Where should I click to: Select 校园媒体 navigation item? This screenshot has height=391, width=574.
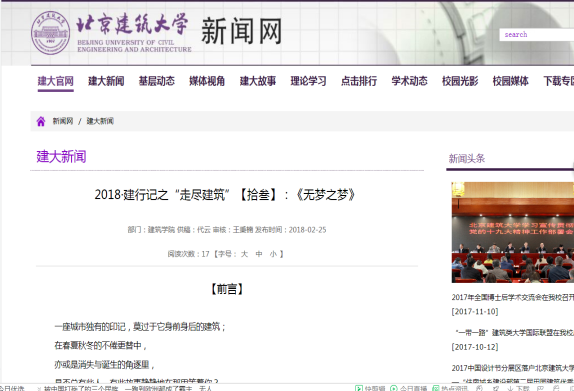click(511, 81)
